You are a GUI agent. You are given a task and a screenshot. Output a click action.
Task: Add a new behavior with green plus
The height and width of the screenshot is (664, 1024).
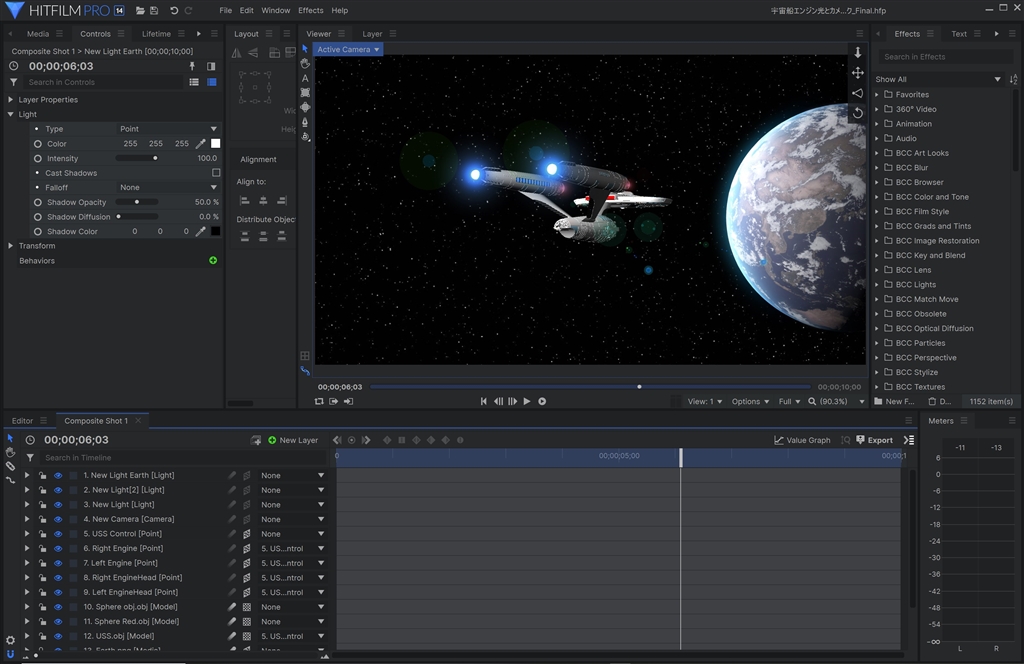[x=213, y=261]
